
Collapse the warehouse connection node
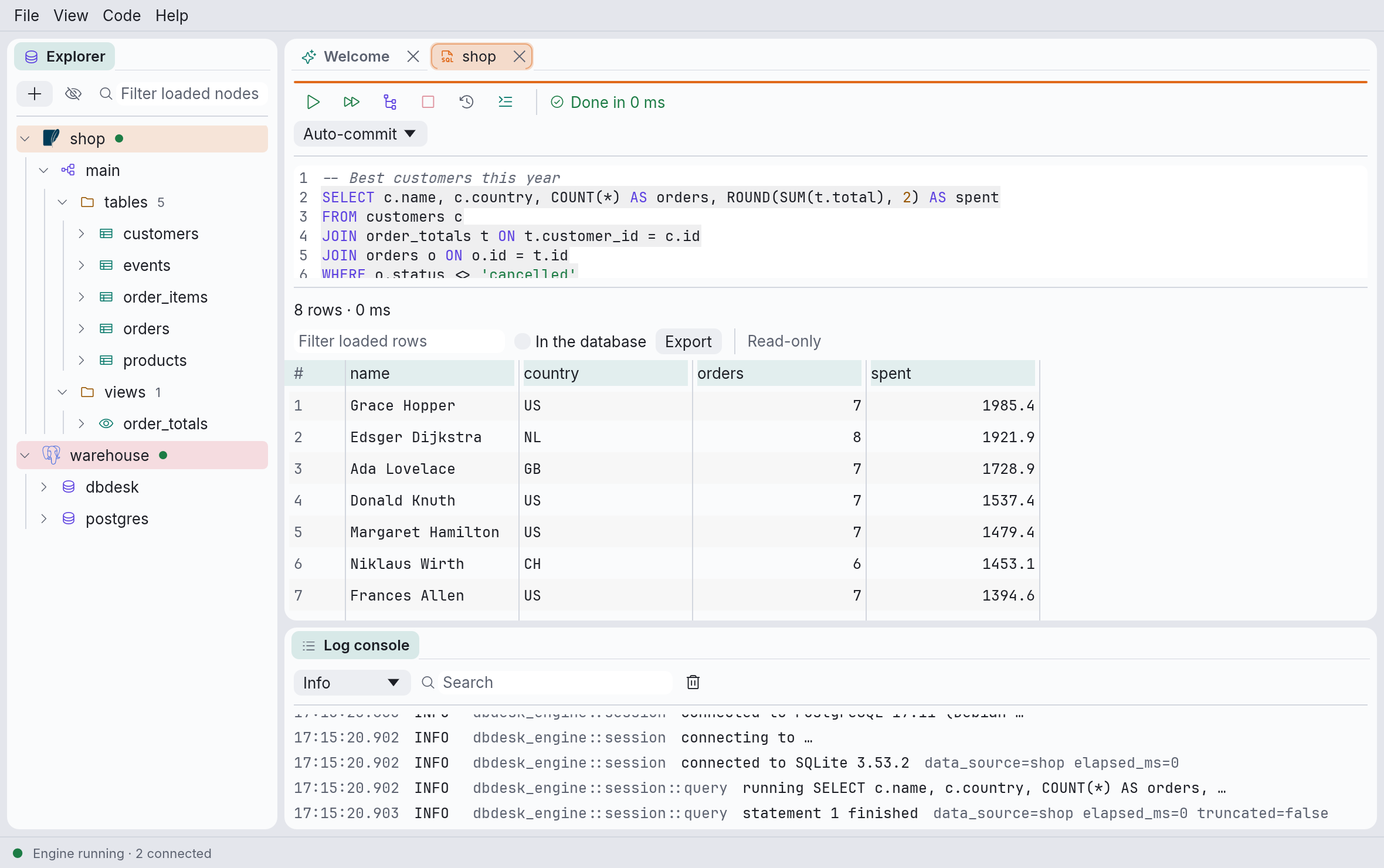point(25,455)
